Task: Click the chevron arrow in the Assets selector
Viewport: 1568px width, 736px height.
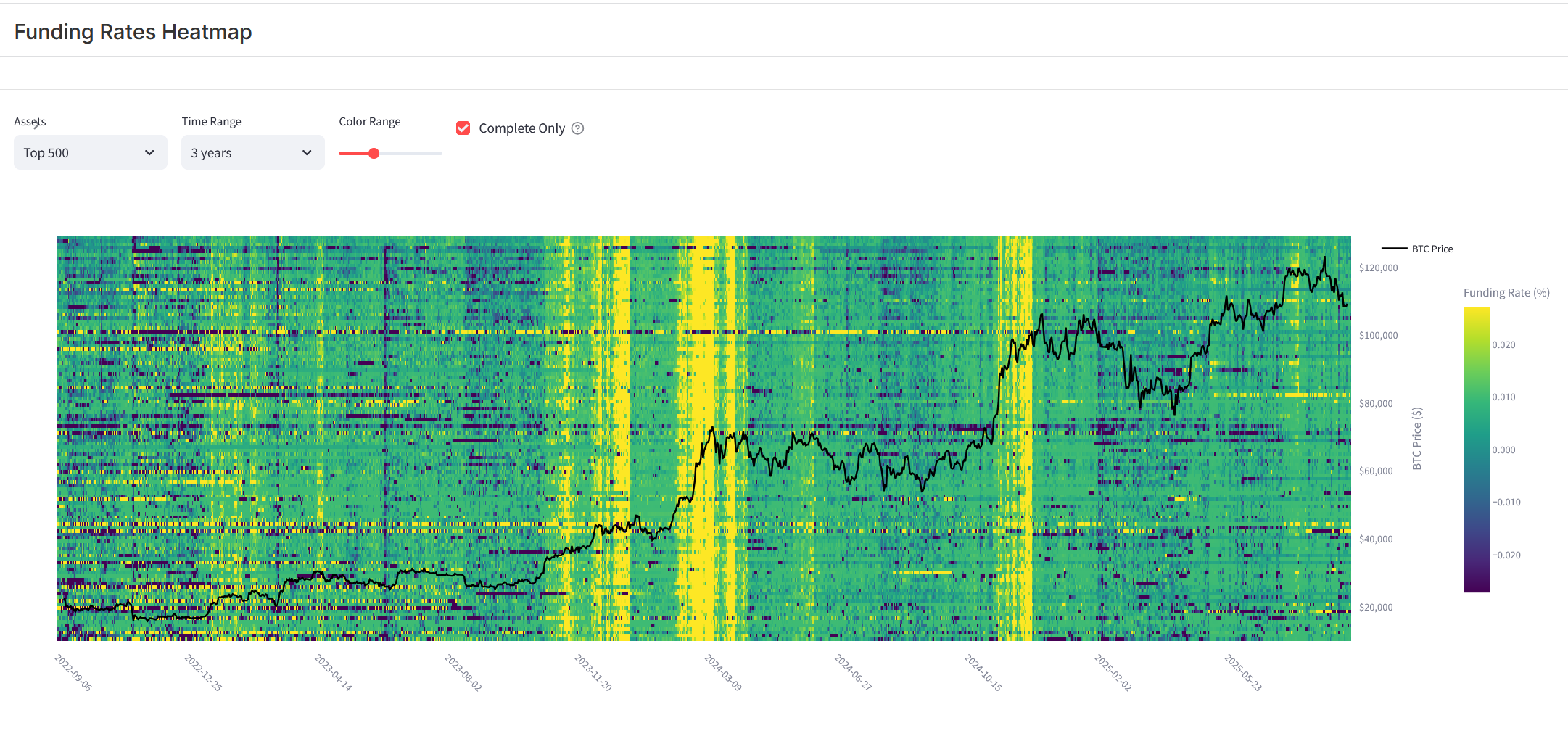Action: [x=149, y=153]
